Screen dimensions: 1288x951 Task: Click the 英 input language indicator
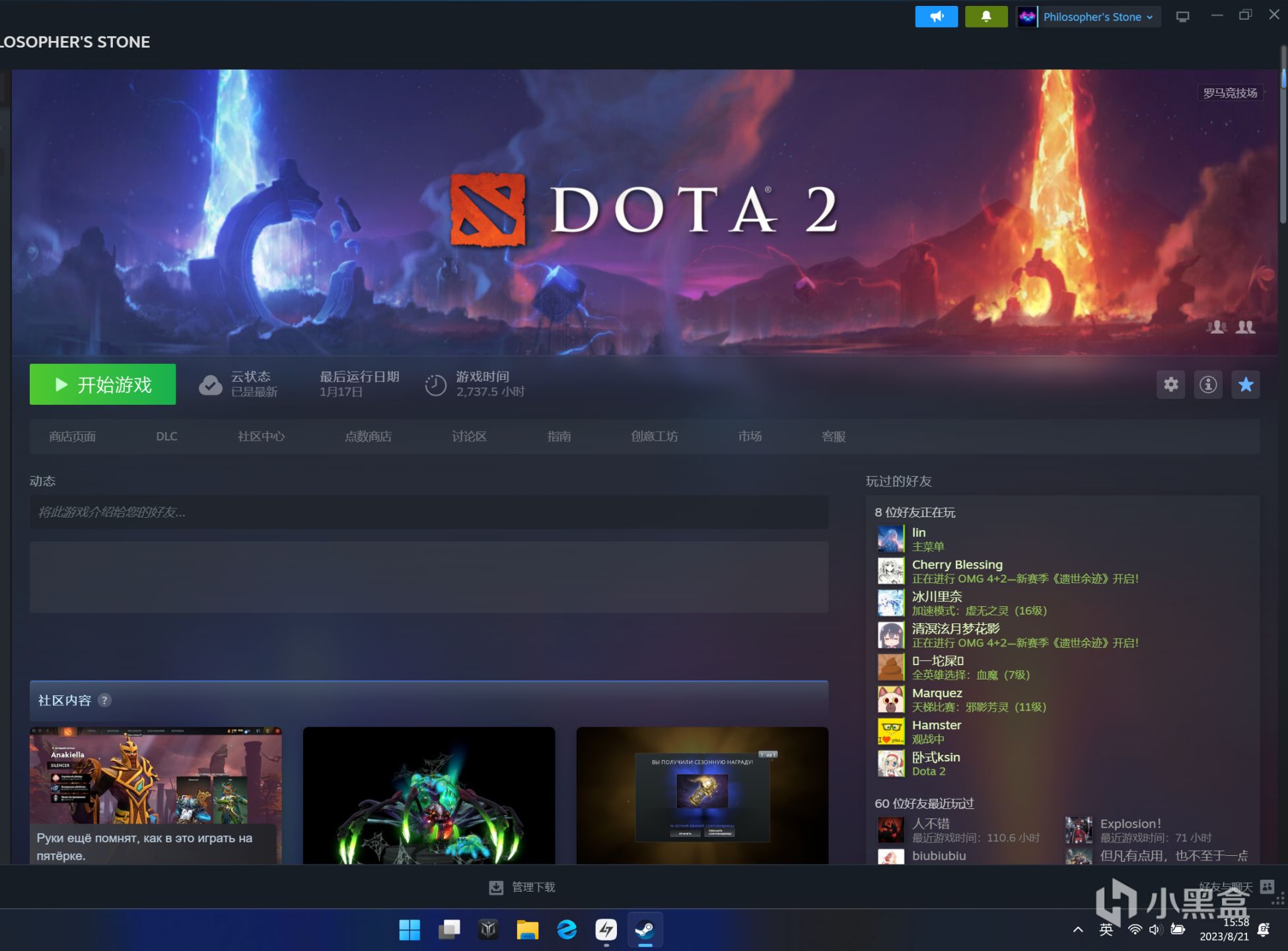[x=1106, y=929]
